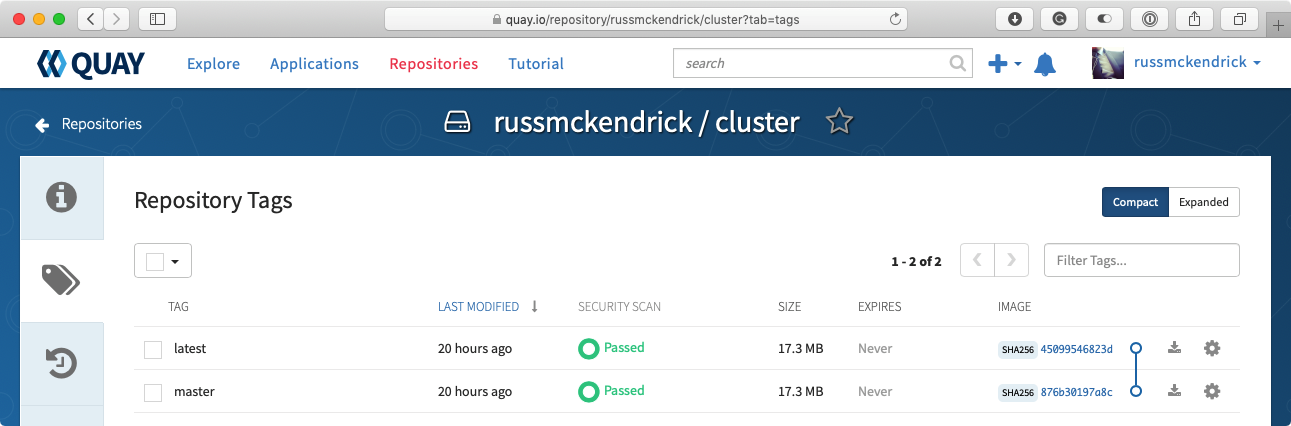Open the Tutorial page
This screenshot has height=426, width=1291.
click(x=536, y=64)
